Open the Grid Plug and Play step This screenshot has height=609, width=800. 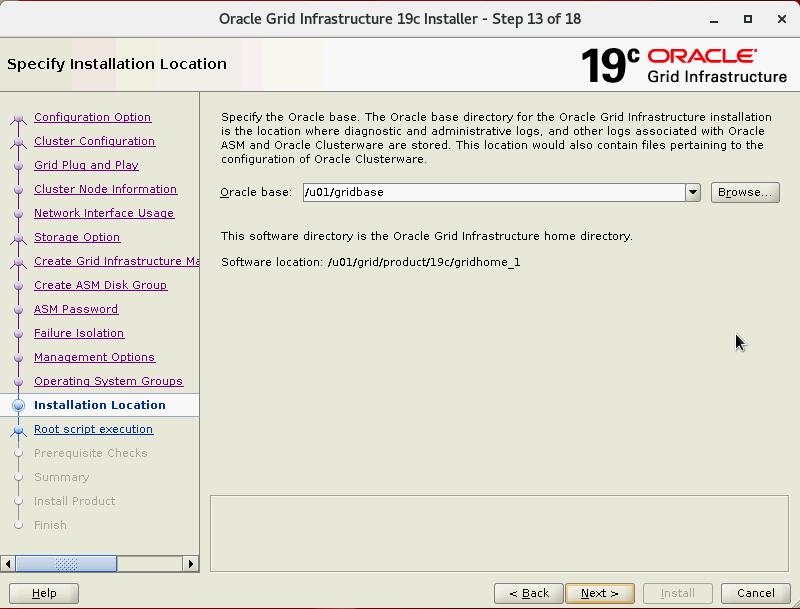(x=86, y=165)
